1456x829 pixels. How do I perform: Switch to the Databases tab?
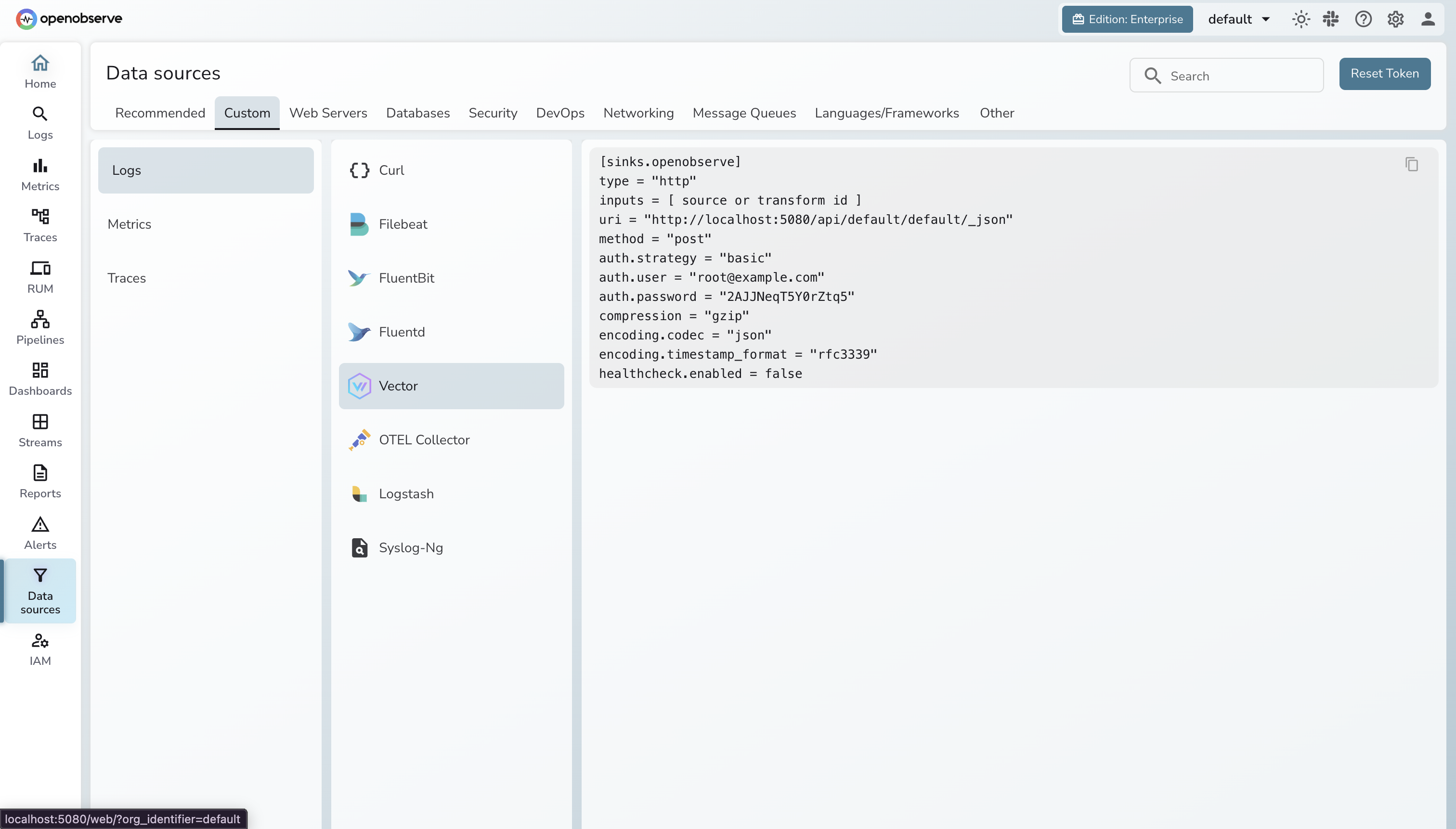417,113
